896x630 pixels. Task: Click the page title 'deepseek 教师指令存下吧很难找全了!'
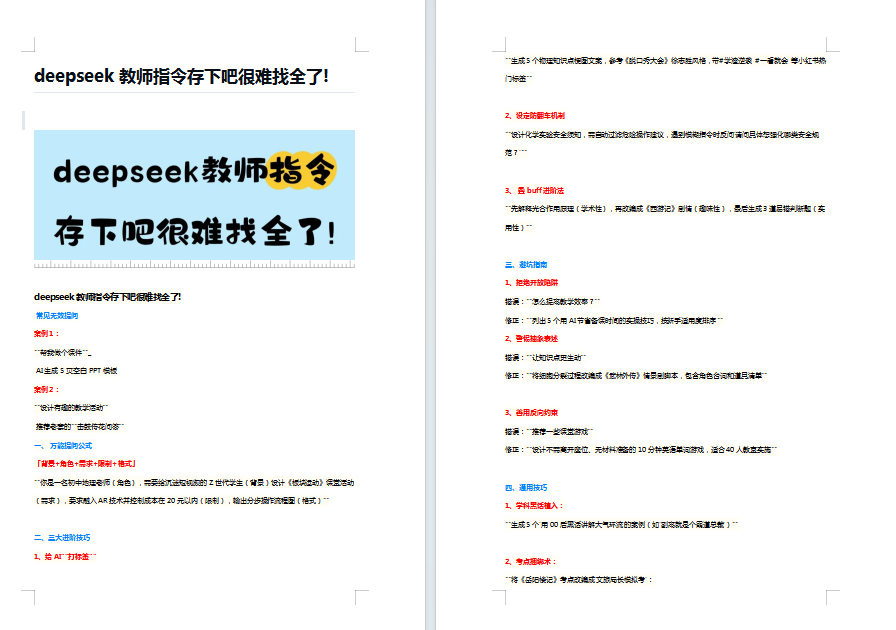click(181, 76)
